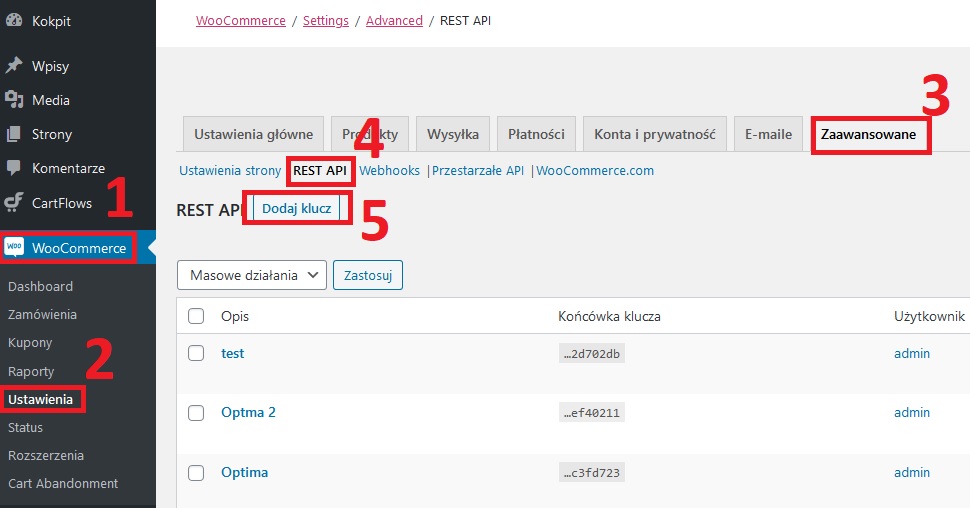Switch to E-maile tab

pyautogui.click(x=768, y=134)
